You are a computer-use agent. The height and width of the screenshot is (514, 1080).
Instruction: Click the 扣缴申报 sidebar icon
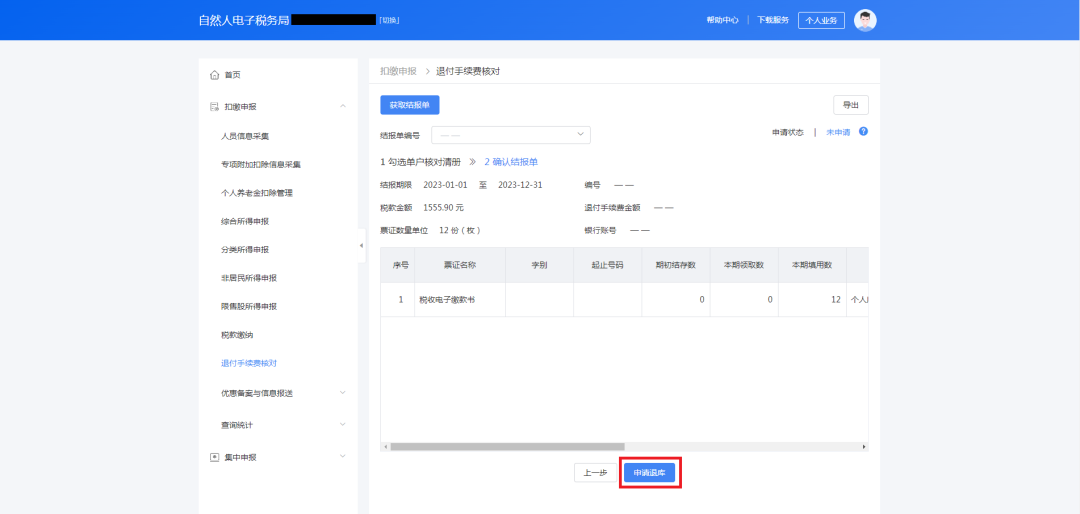tap(214, 107)
